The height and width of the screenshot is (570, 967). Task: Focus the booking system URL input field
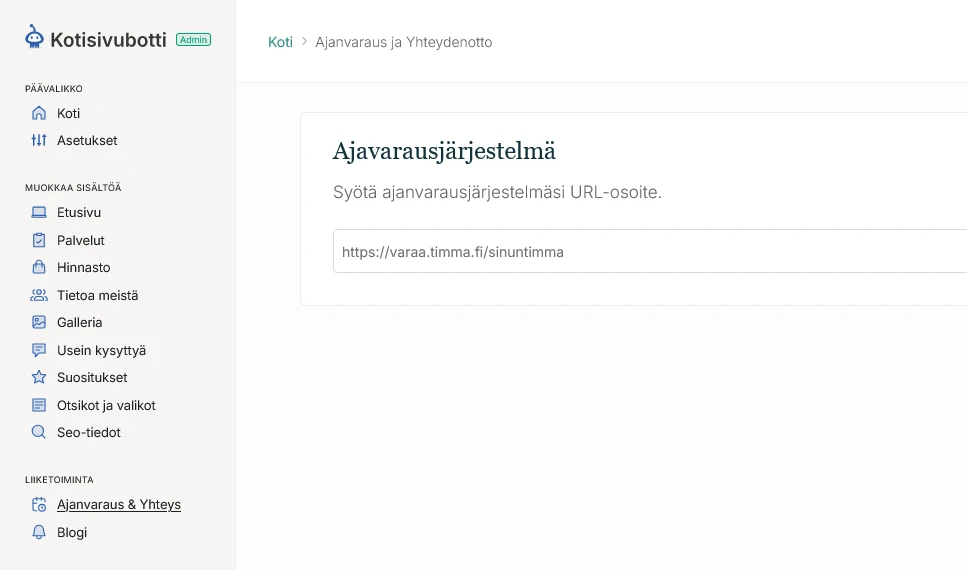(x=650, y=251)
